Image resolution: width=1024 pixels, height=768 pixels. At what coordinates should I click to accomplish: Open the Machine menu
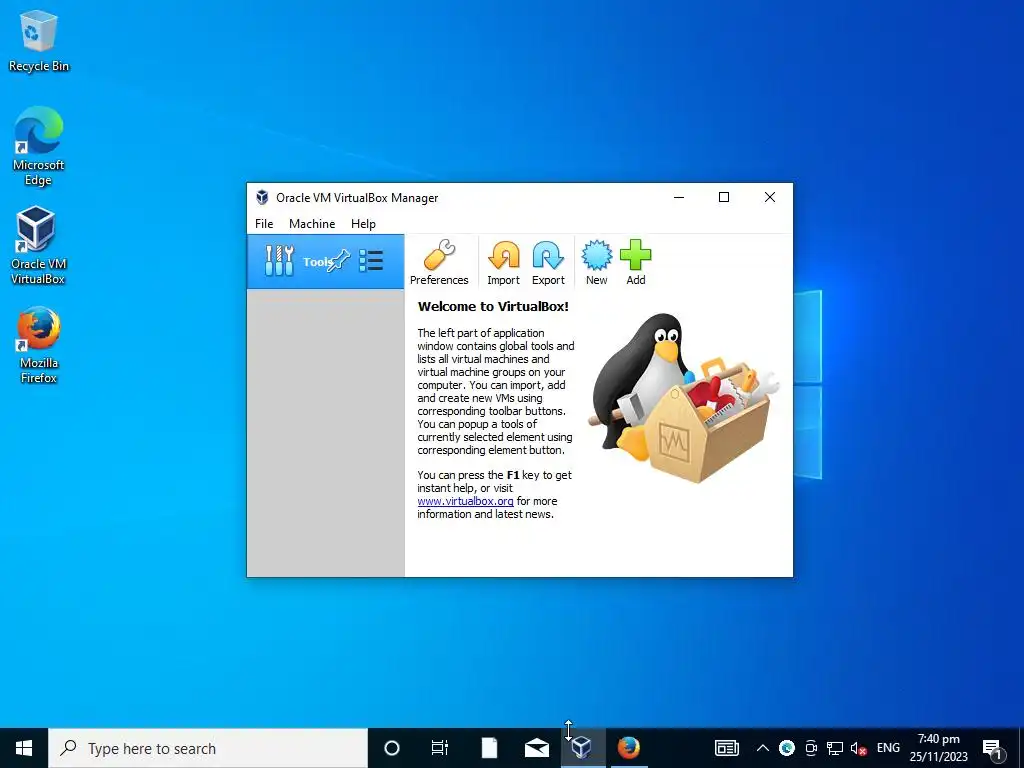[312, 223]
